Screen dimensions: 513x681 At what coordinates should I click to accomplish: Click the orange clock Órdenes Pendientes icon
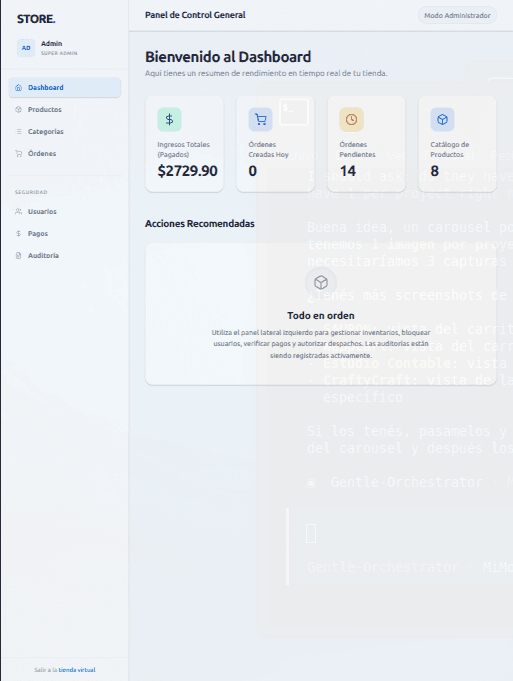(x=351, y=119)
